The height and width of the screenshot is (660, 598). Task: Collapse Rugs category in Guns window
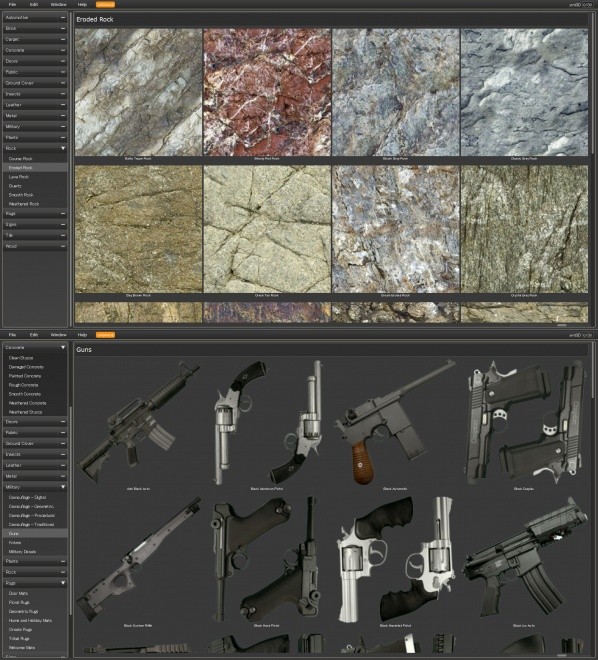[35, 583]
